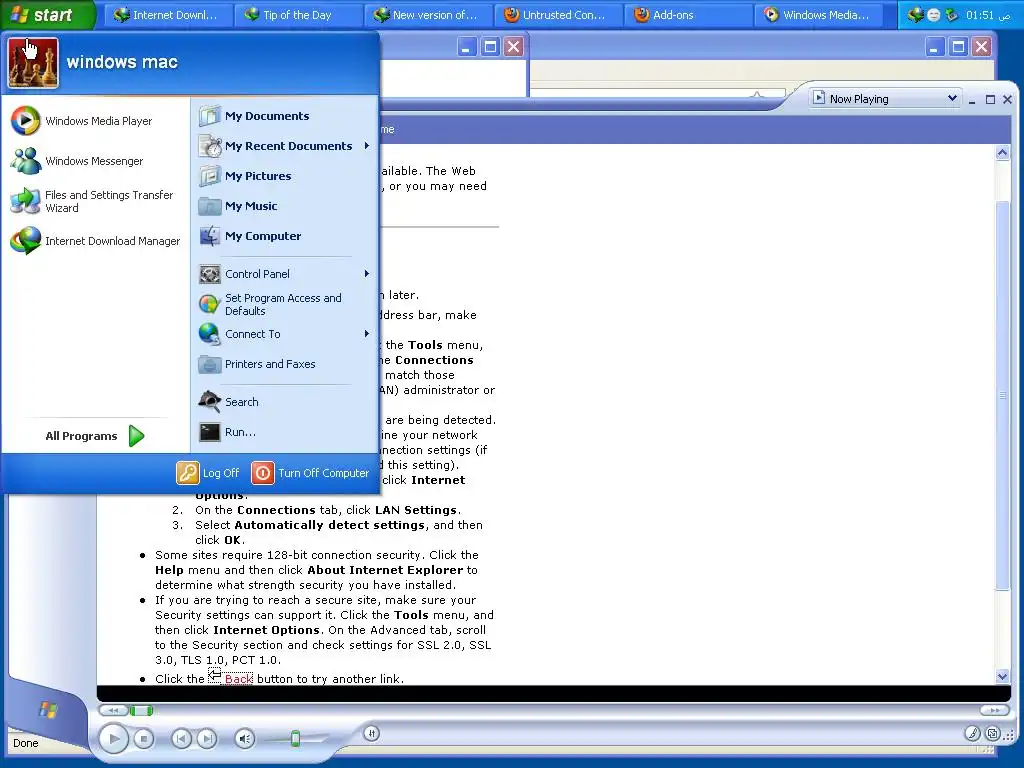Click the windows mac user name
Viewport: 1024px width, 768px height.
pos(122,62)
